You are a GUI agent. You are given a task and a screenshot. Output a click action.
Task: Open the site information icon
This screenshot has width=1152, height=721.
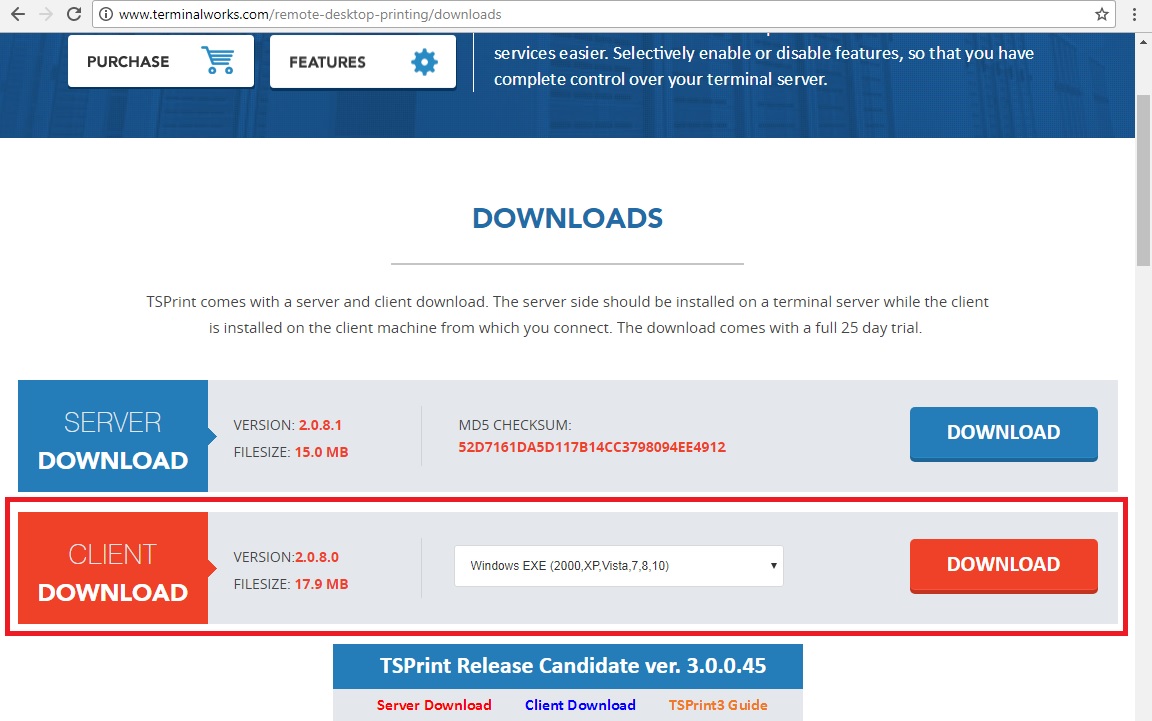(106, 15)
